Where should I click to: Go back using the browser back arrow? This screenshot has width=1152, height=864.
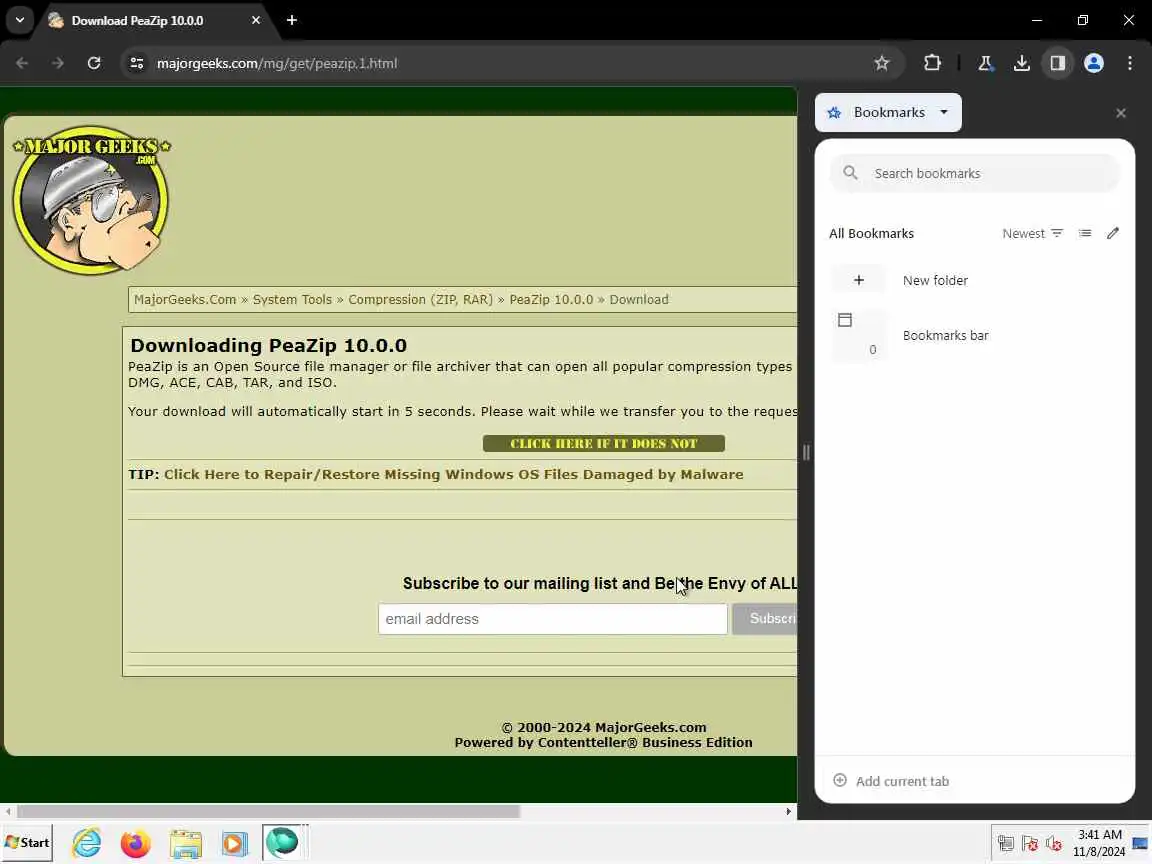pyautogui.click(x=22, y=63)
